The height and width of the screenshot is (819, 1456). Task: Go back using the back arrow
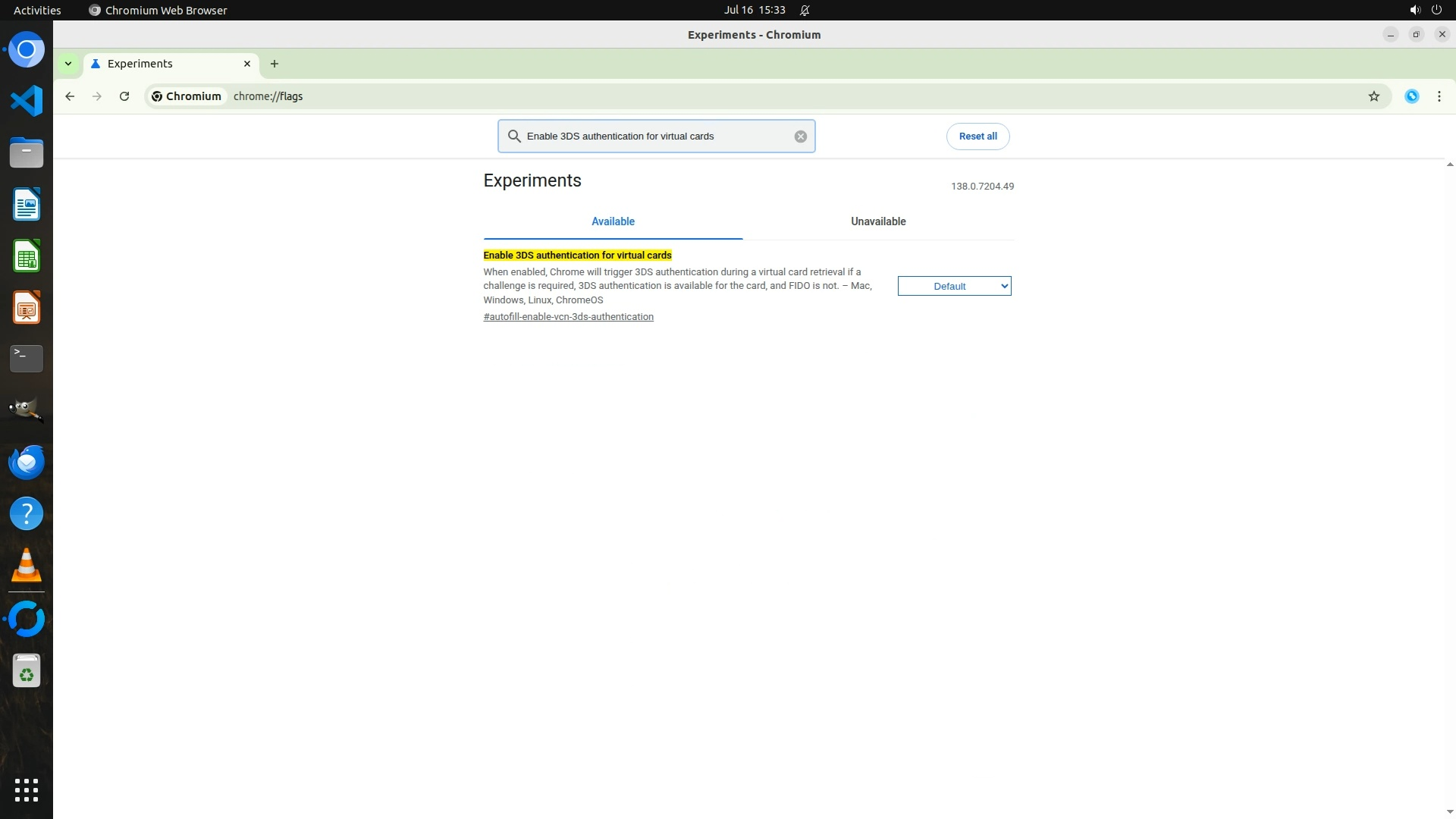point(70,96)
